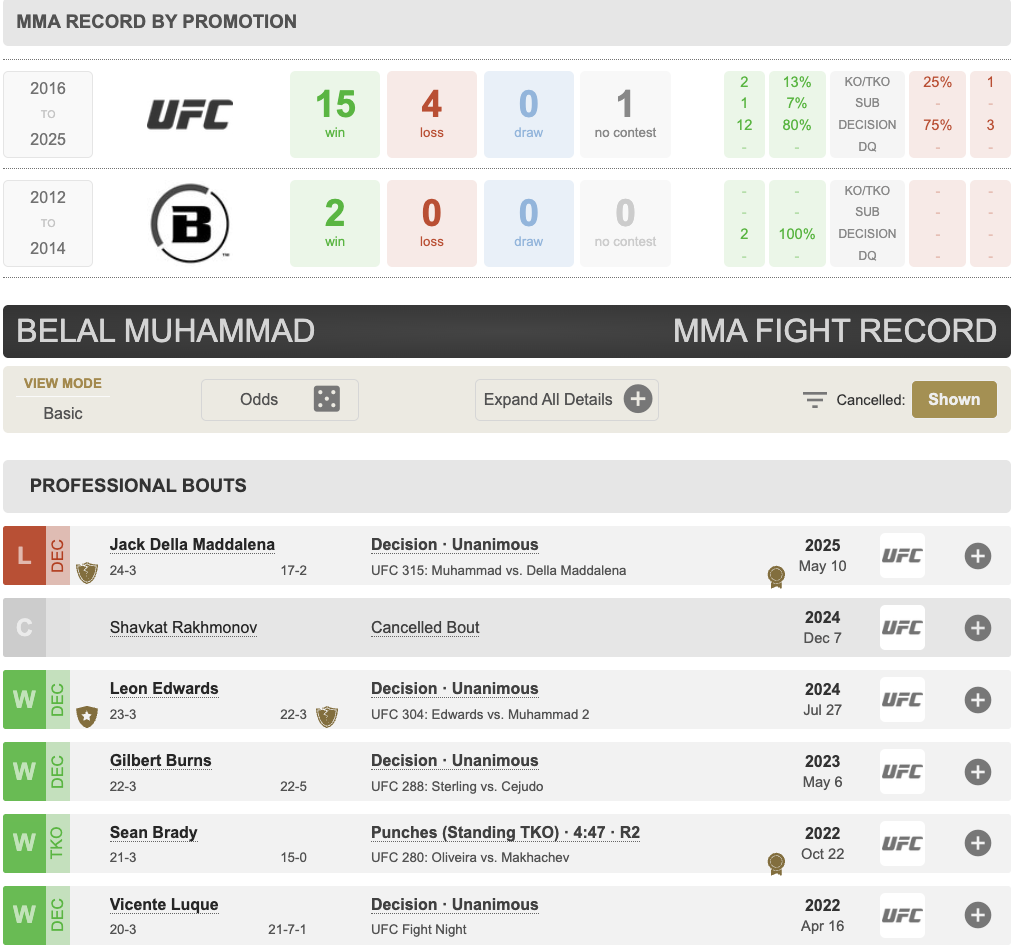Click the Bellator '100%' decision win percentage
Screen dimensions: 1020x948
pos(796,234)
